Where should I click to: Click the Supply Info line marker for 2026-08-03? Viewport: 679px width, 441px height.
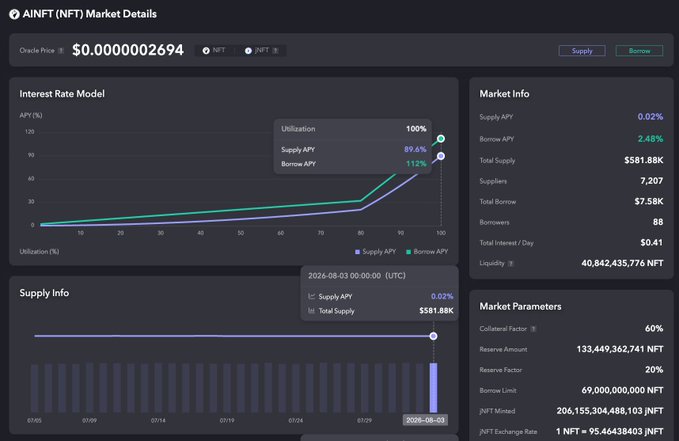[x=433, y=336]
